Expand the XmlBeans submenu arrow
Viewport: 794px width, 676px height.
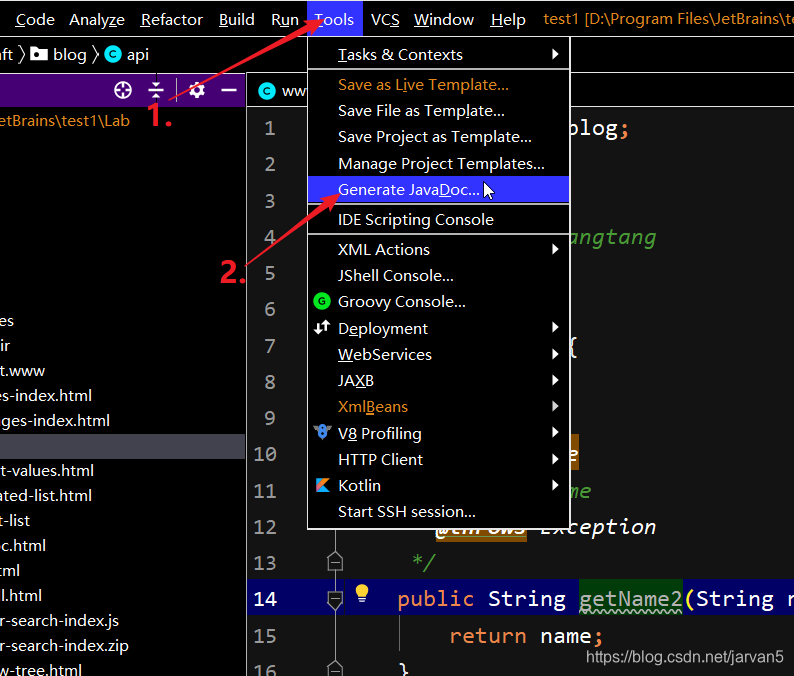tap(555, 406)
